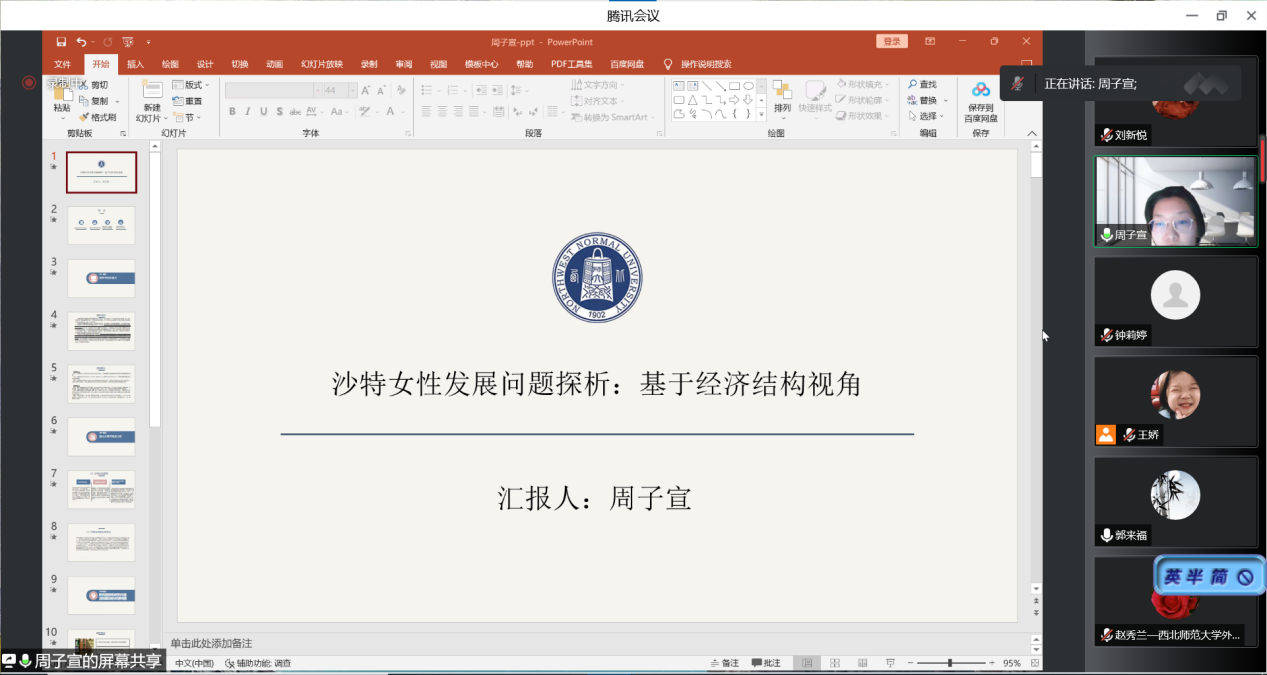Insert a new slide (新建幻灯片)
Viewport: 1267px width, 675px height.
coord(151,101)
